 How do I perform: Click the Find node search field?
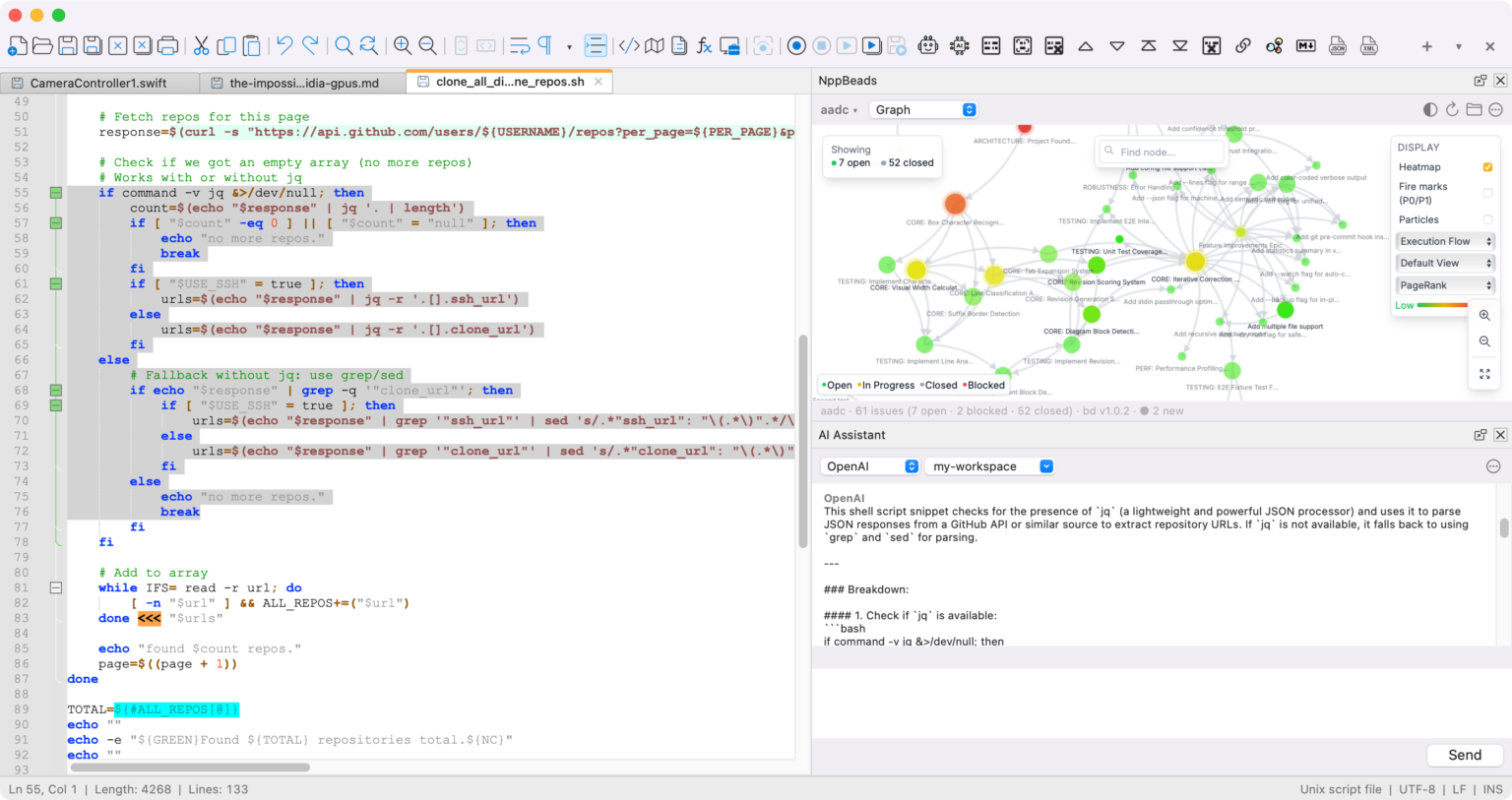coord(1160,152)
